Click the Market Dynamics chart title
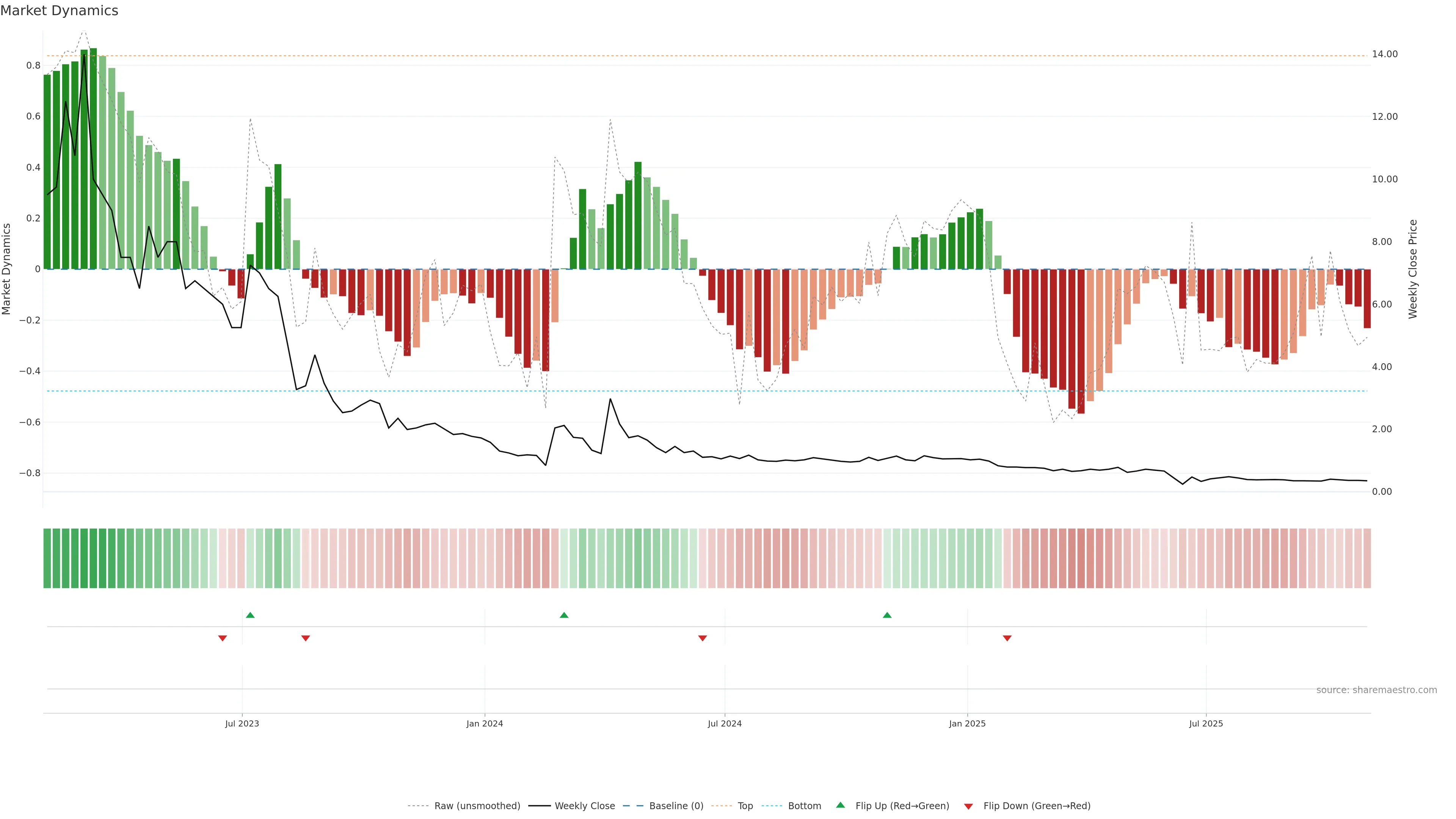The height and width of the screenshot is (819, 1456). 60,11
